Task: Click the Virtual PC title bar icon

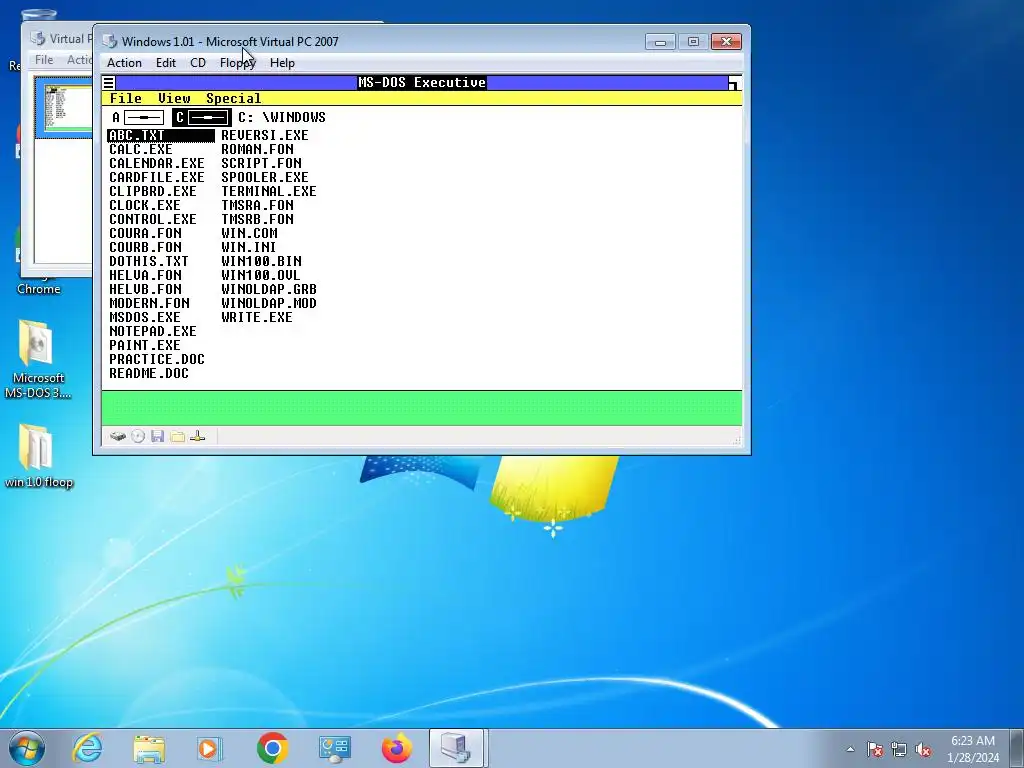Action: coord(110,41)
